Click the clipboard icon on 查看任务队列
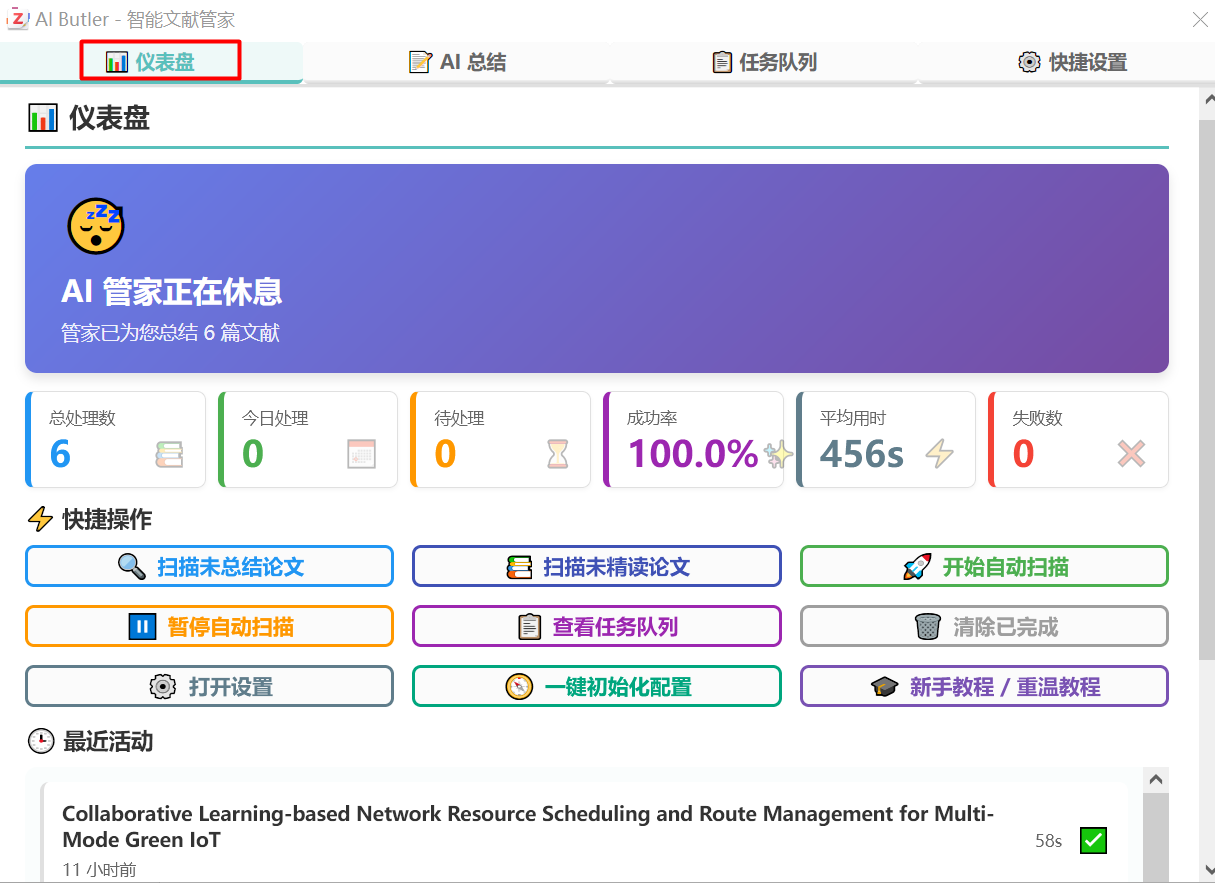This screenshot has height=883, width=1215. (x=529, y=627)
